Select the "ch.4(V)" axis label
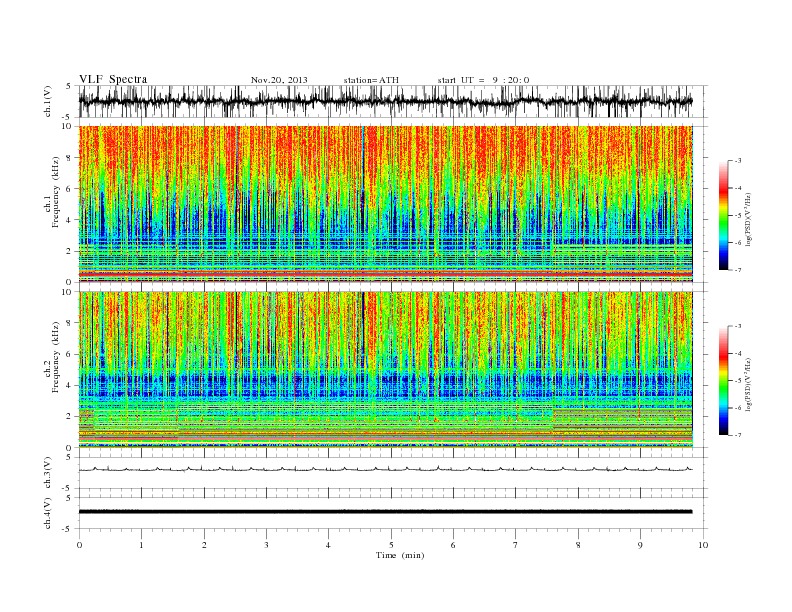The width and height of the screenshot is (792, 612). click(48, 514)
